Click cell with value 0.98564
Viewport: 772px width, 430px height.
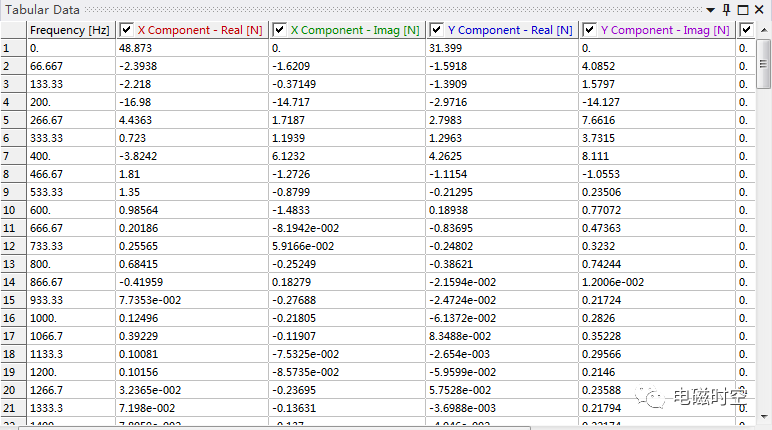[x=192, y=210]
